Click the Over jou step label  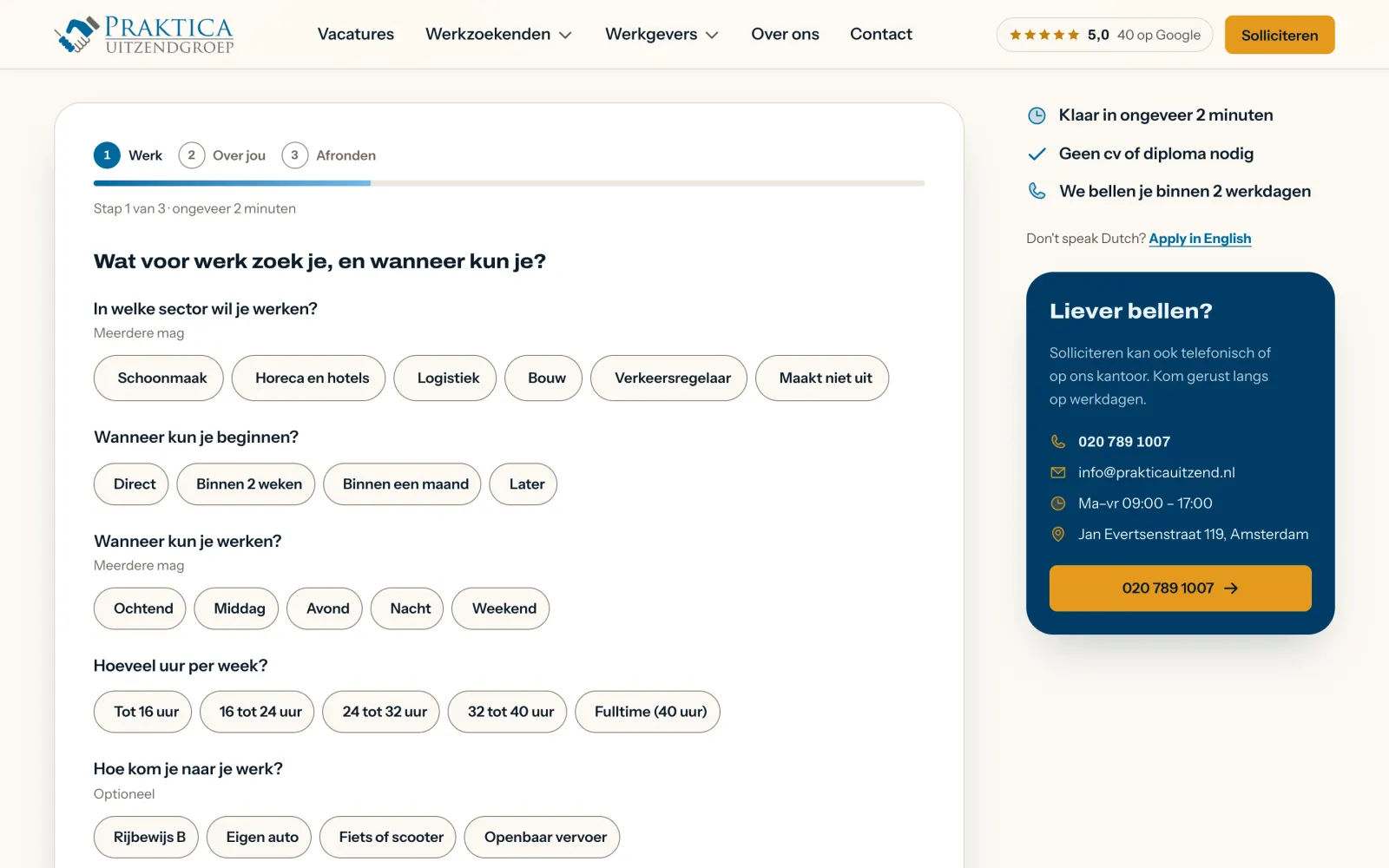click(240, 155)
